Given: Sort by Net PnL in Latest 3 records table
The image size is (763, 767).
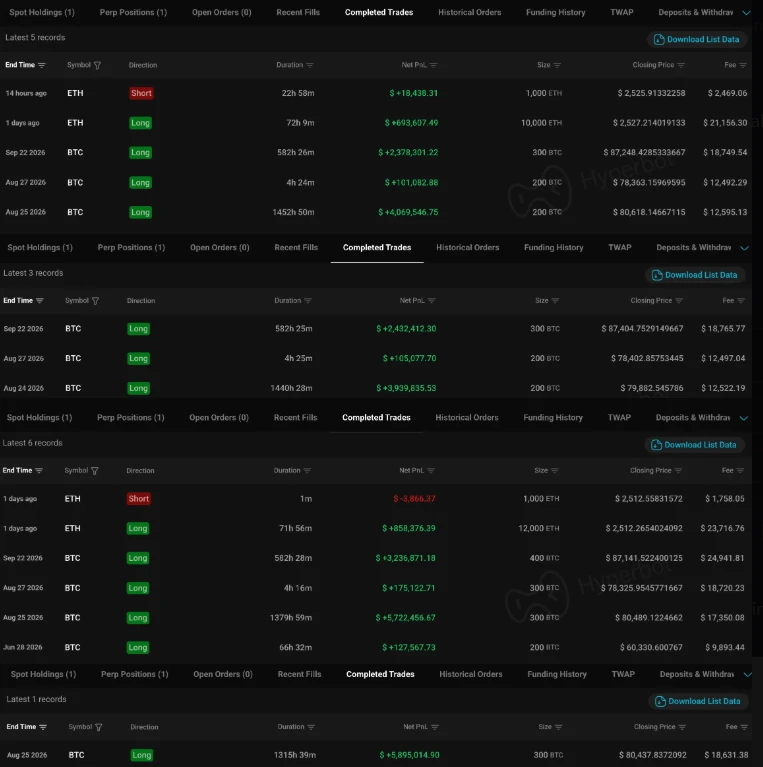Looking at the screenshot, I should [431, 301].
